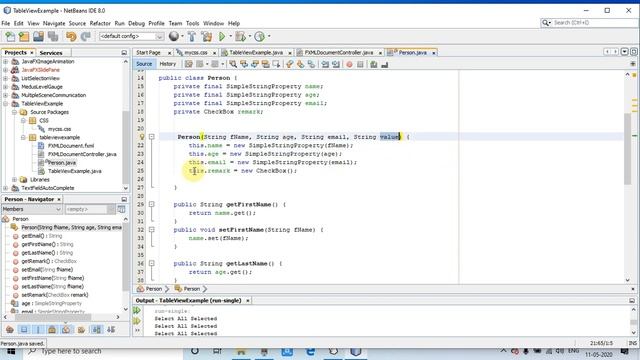Screen dimensions: 640x360
Task: Open the Debug menu
Action: (136, 23)
